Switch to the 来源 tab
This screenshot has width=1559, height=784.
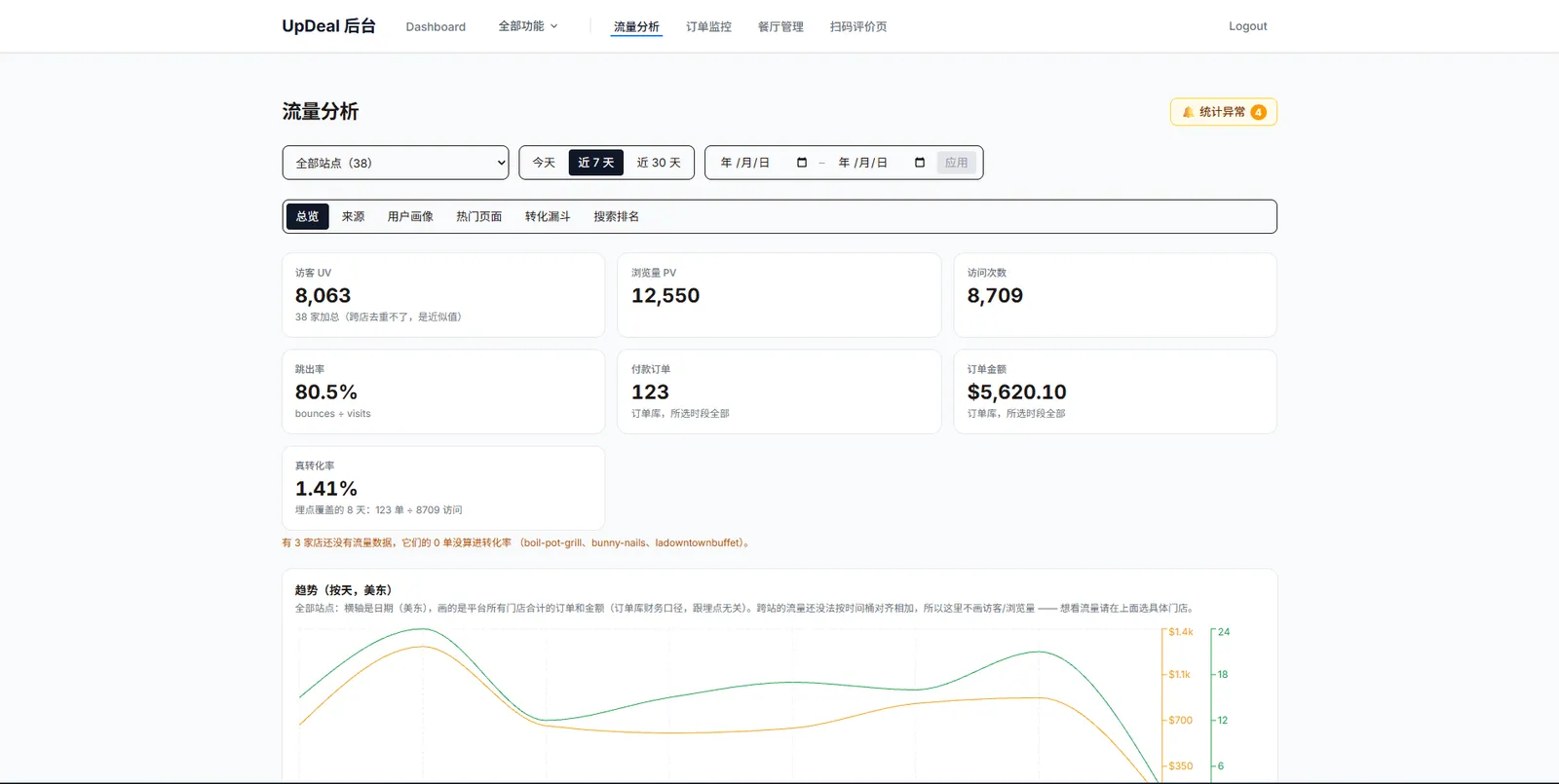coord(353,216)
